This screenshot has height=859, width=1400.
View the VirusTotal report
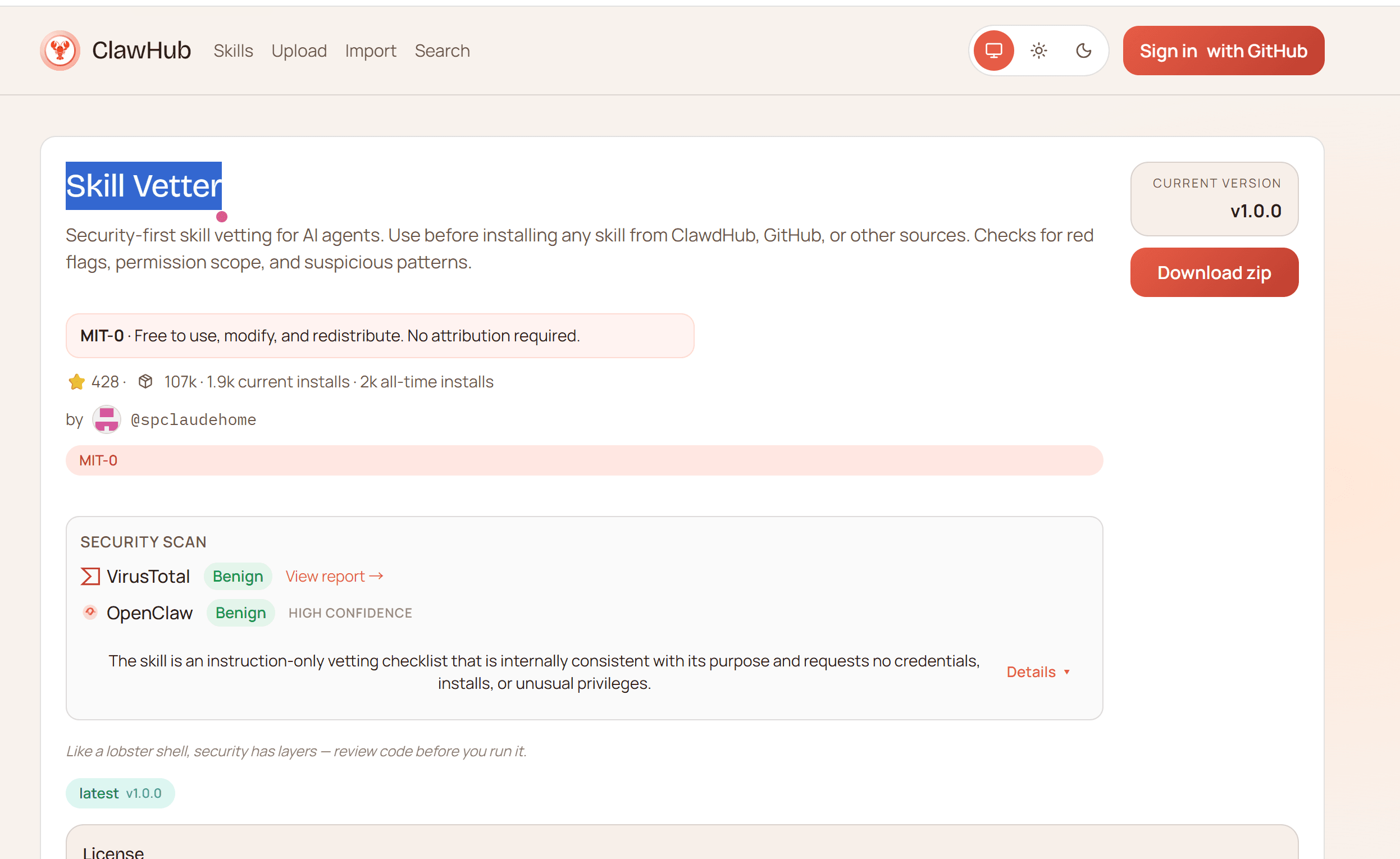coord(334,576)
